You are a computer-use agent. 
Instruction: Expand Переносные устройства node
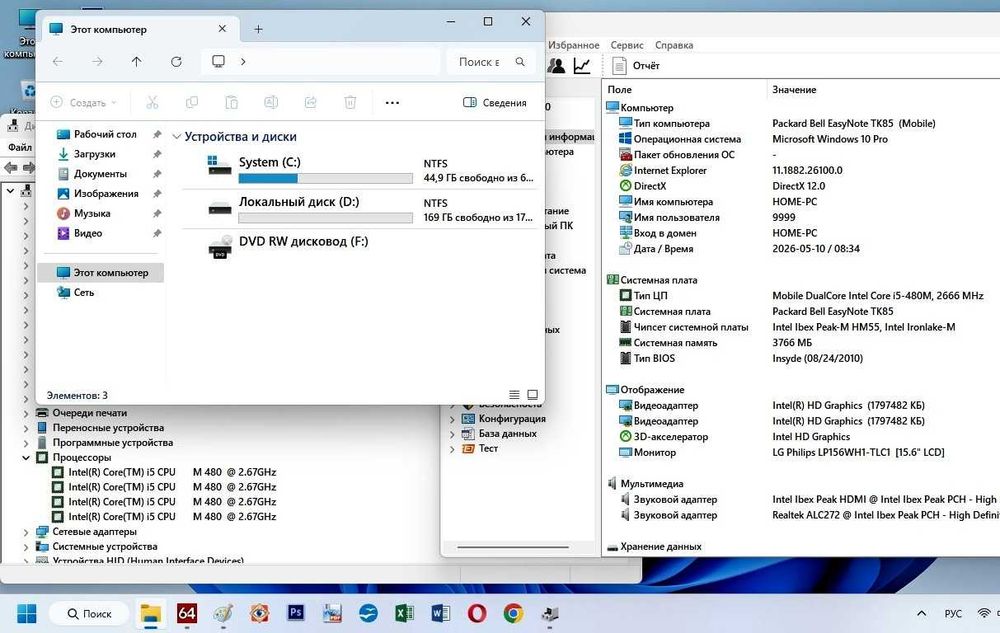pos(26,428)
